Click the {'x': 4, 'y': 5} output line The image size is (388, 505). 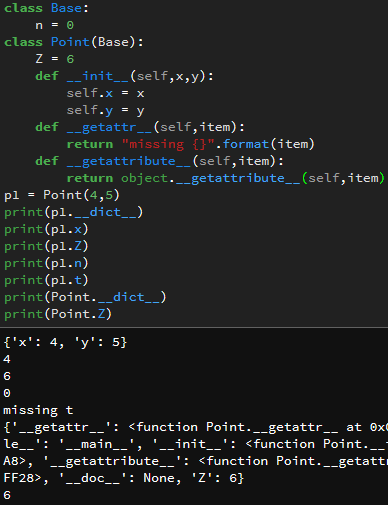65,342
